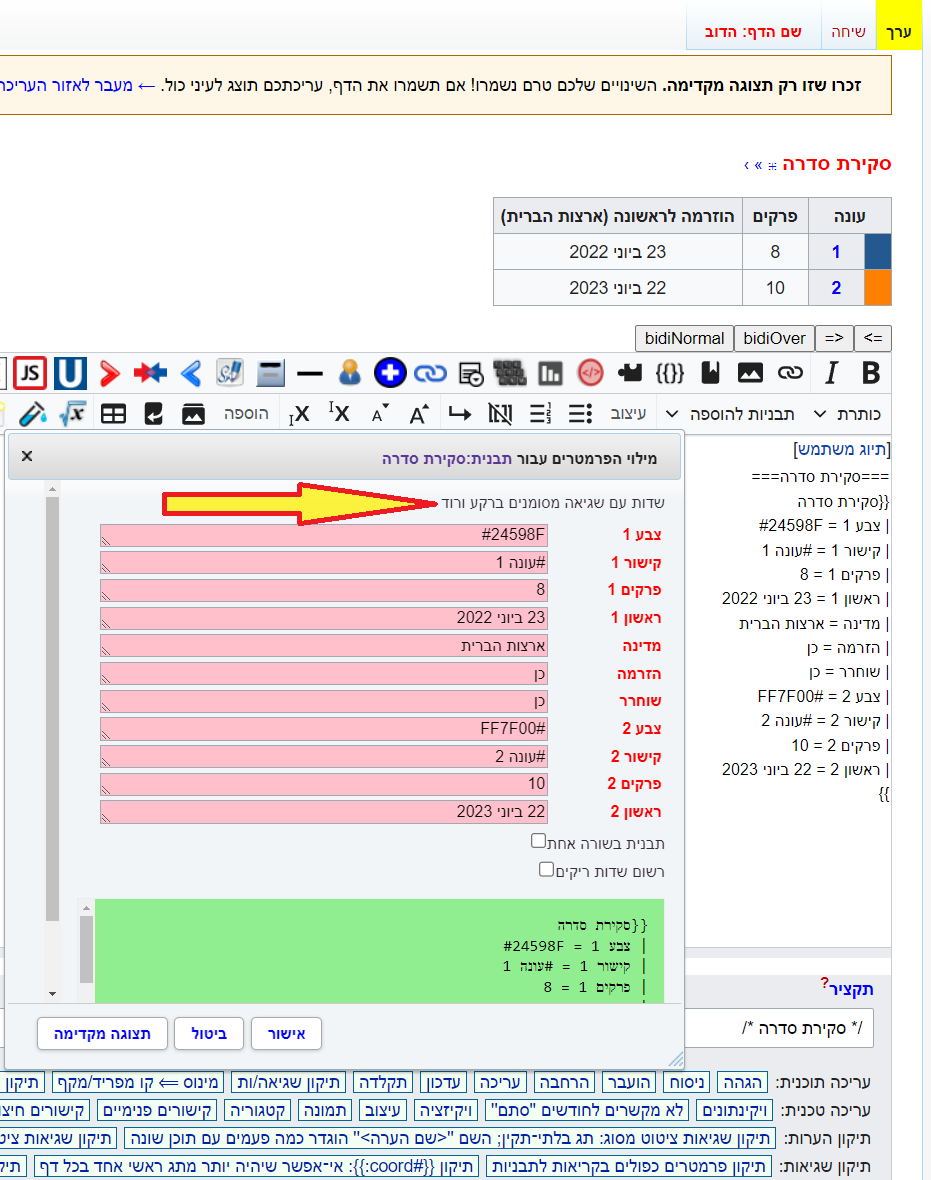Insert a reference with the bookmark icon
931x1180 pixels.
[x=710, y=373]
